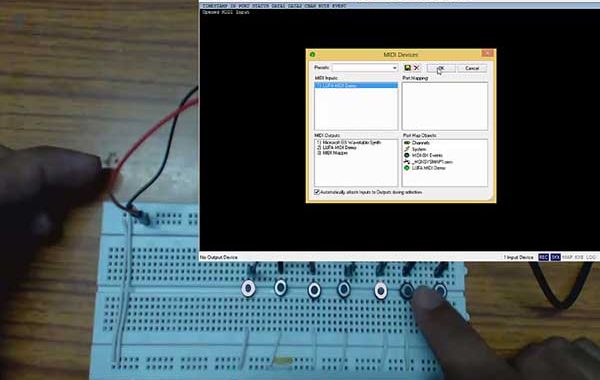The image size is (600, 380).
Task: Click the REC status bar indicator
Action: click(543, 257)
